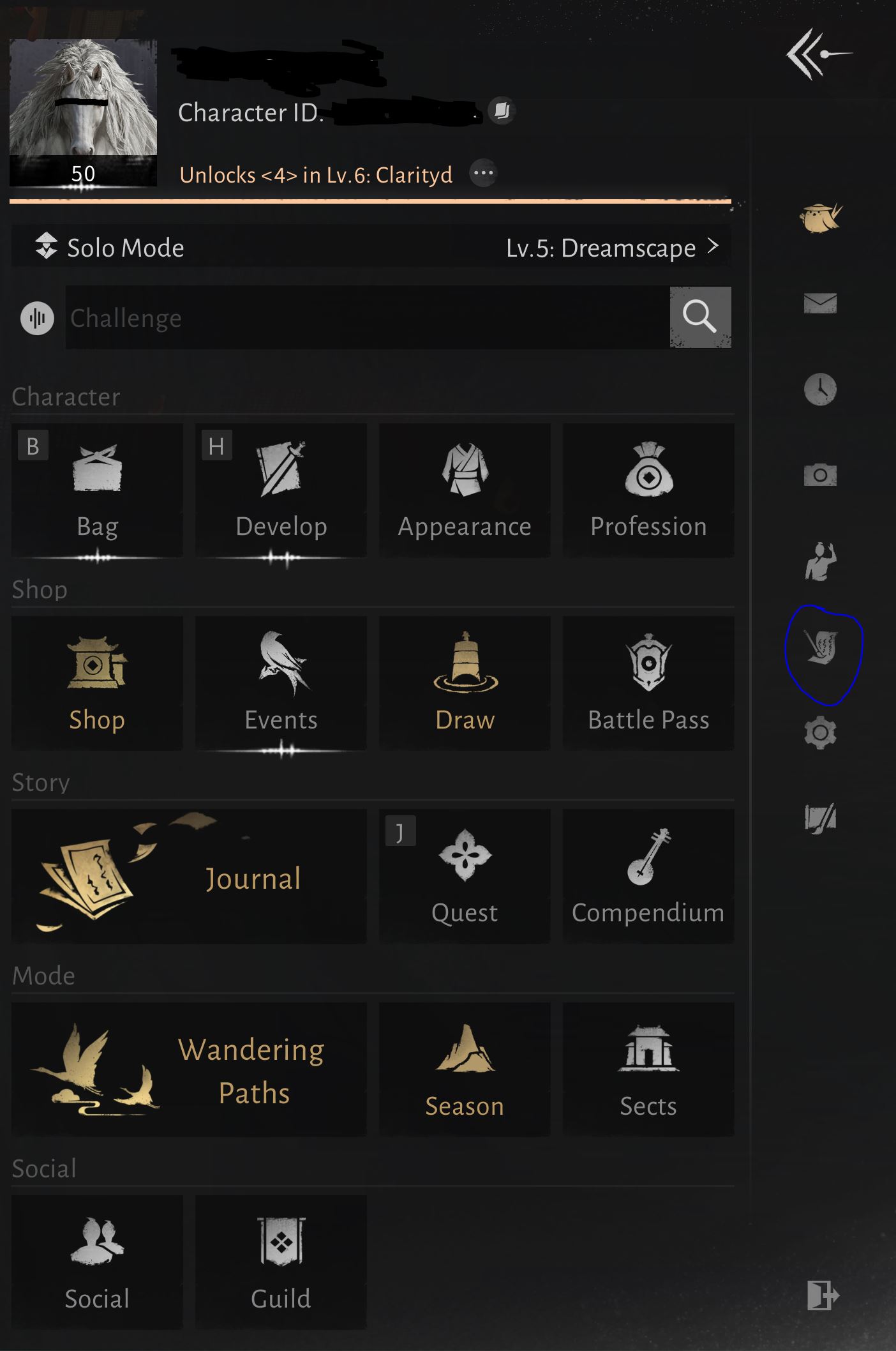Click the white horse avatar thumbnail
This screenshot has width=896, height=1351.
[83, 112]
